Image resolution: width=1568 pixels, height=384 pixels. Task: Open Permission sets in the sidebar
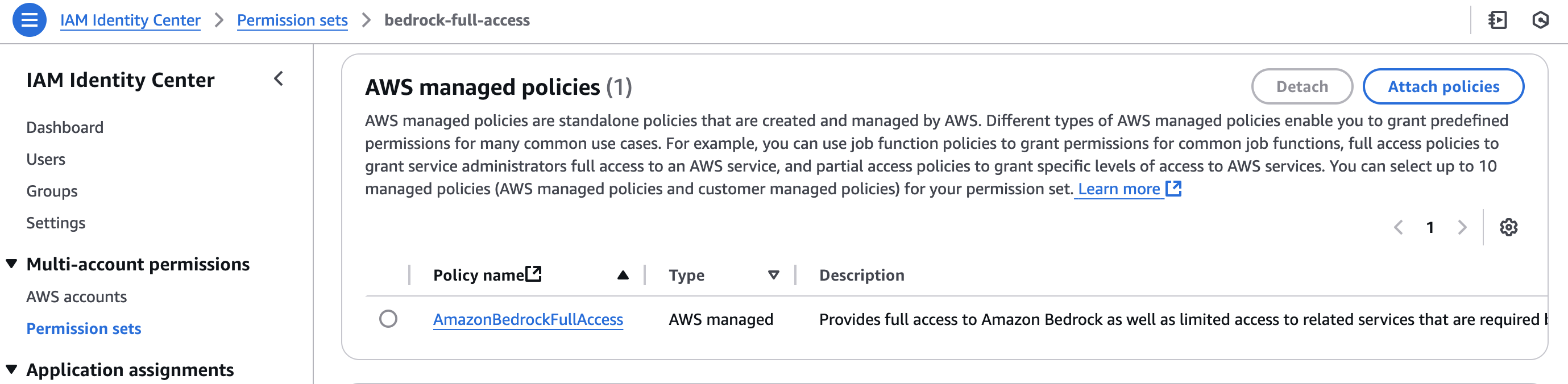pyautogui.click(x=84, y=329)
